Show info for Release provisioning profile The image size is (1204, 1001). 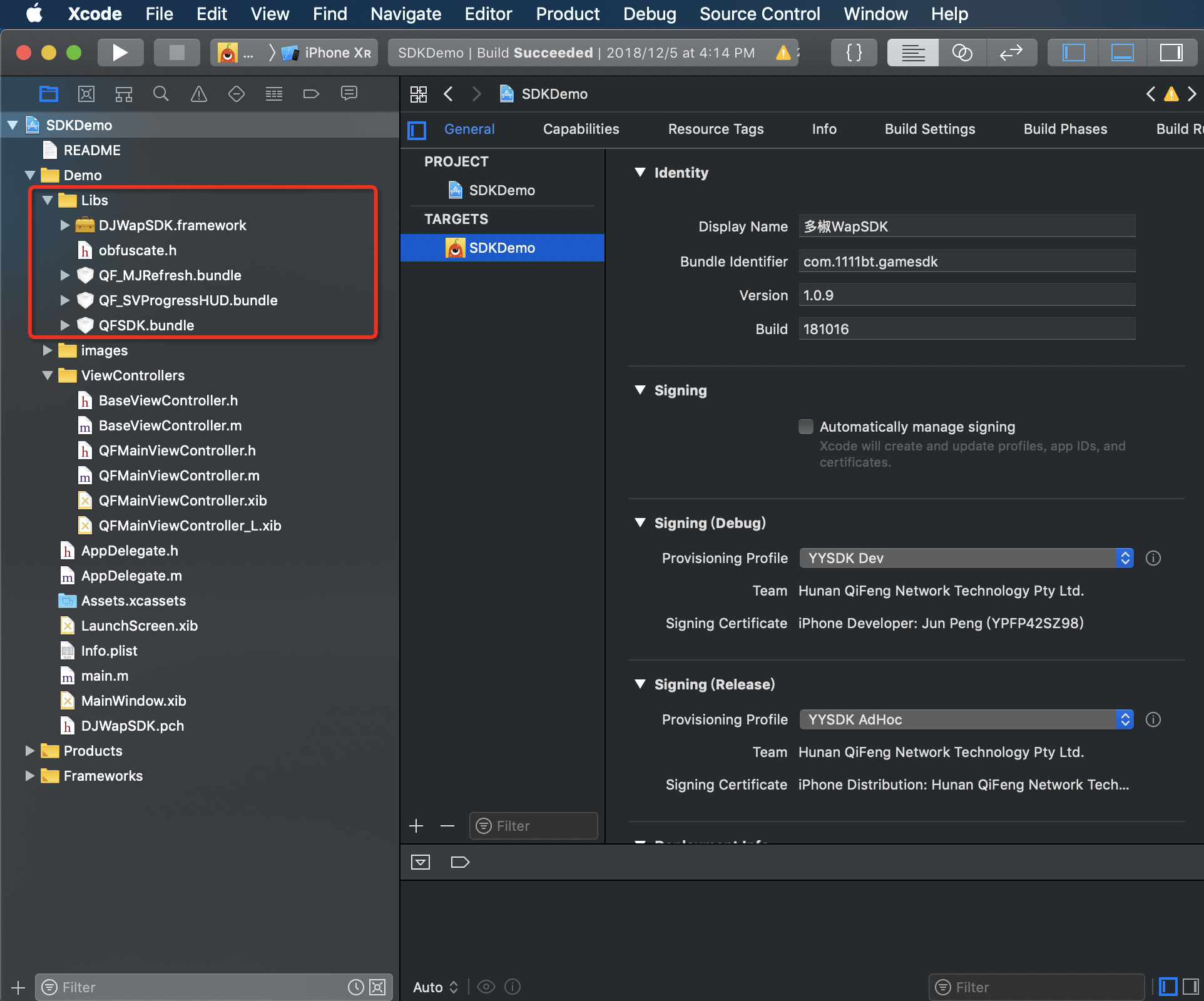click(1153, 719)
